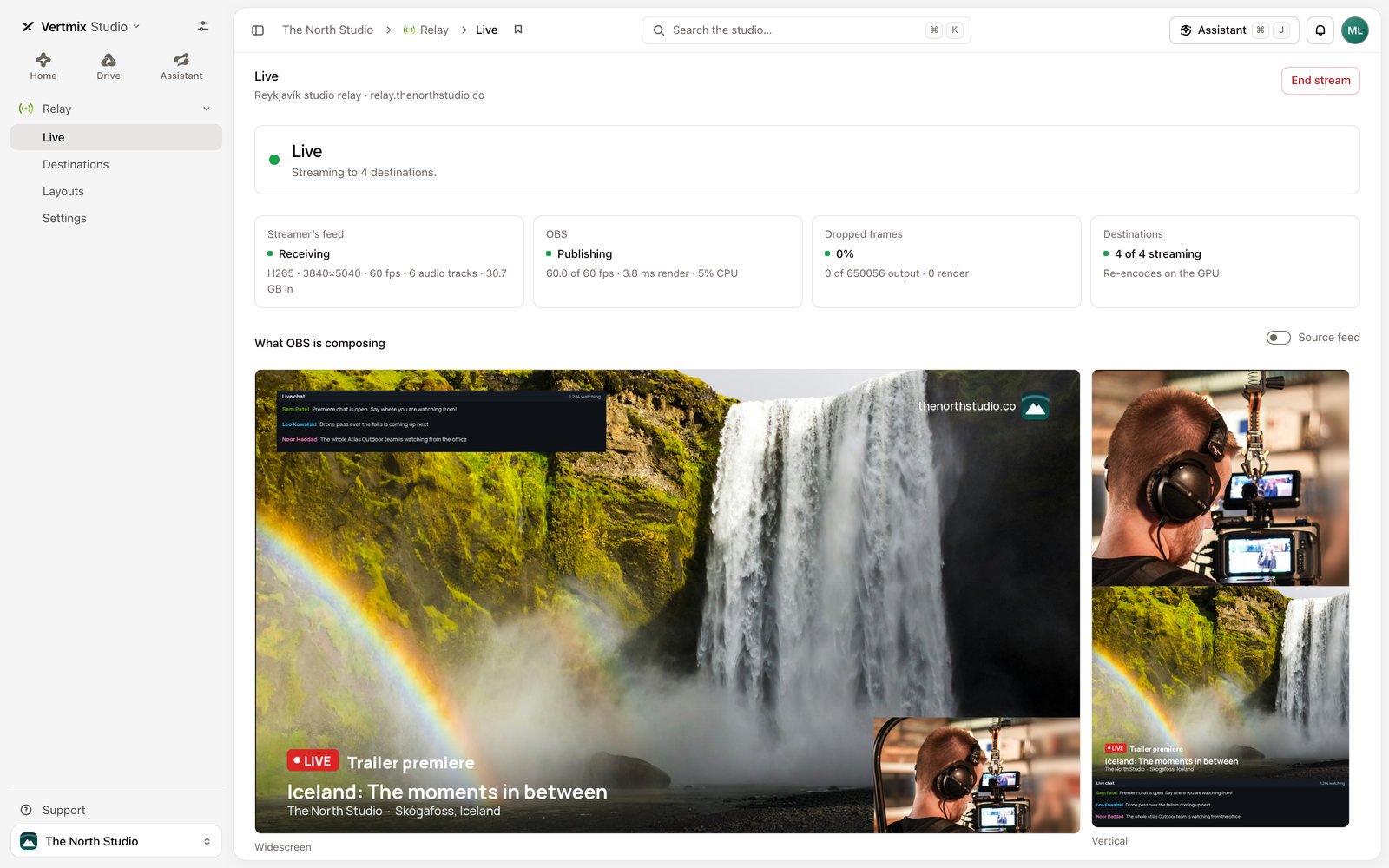Open Settings in the Relay sidebar
Screen dimensions: 1389x868
(116, 218)
